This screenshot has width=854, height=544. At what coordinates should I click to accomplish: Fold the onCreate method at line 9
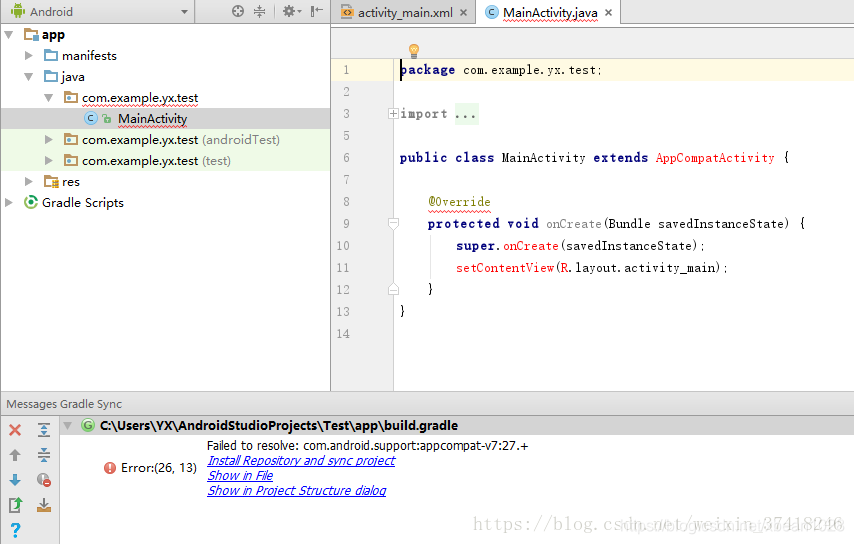pos(393,224)
